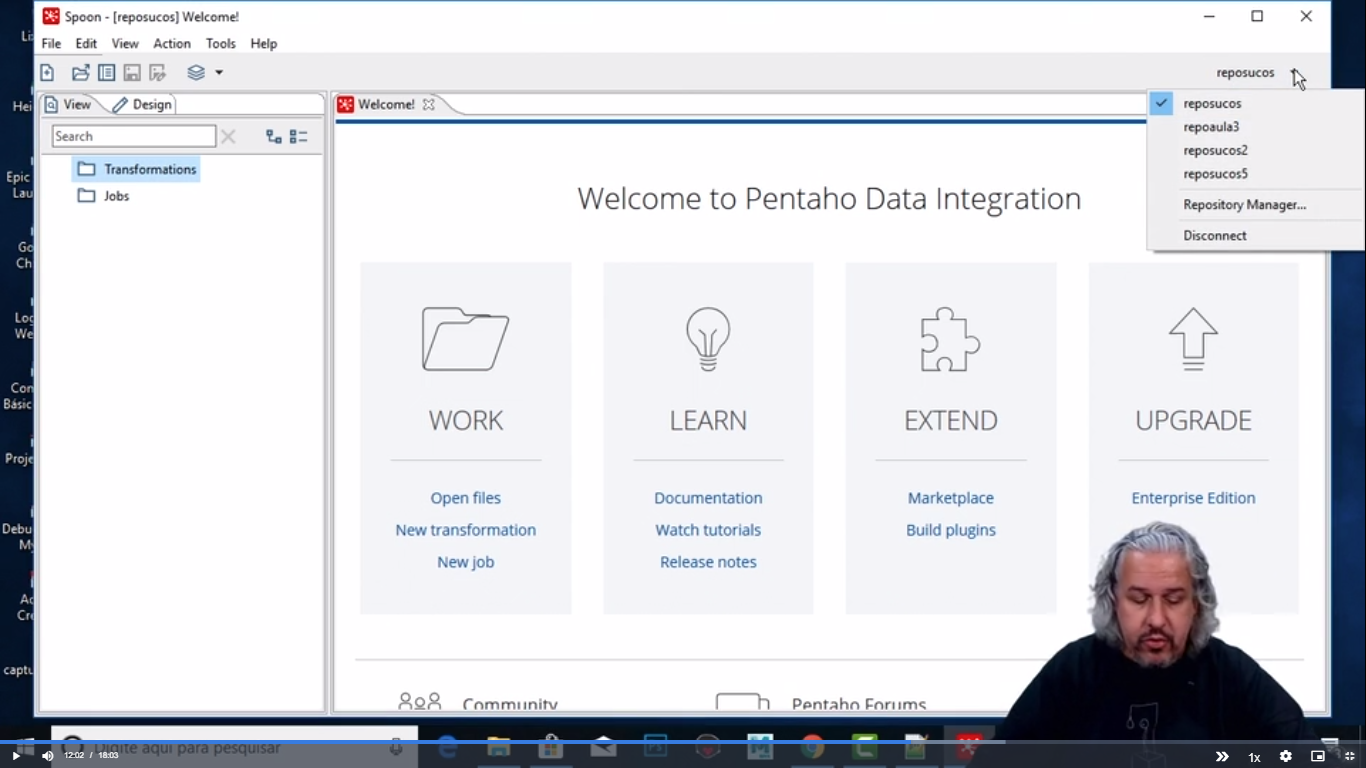Close the Welcome! tab with its X
The height and width of the screenshot is (768, 1366).
[428, 104]
